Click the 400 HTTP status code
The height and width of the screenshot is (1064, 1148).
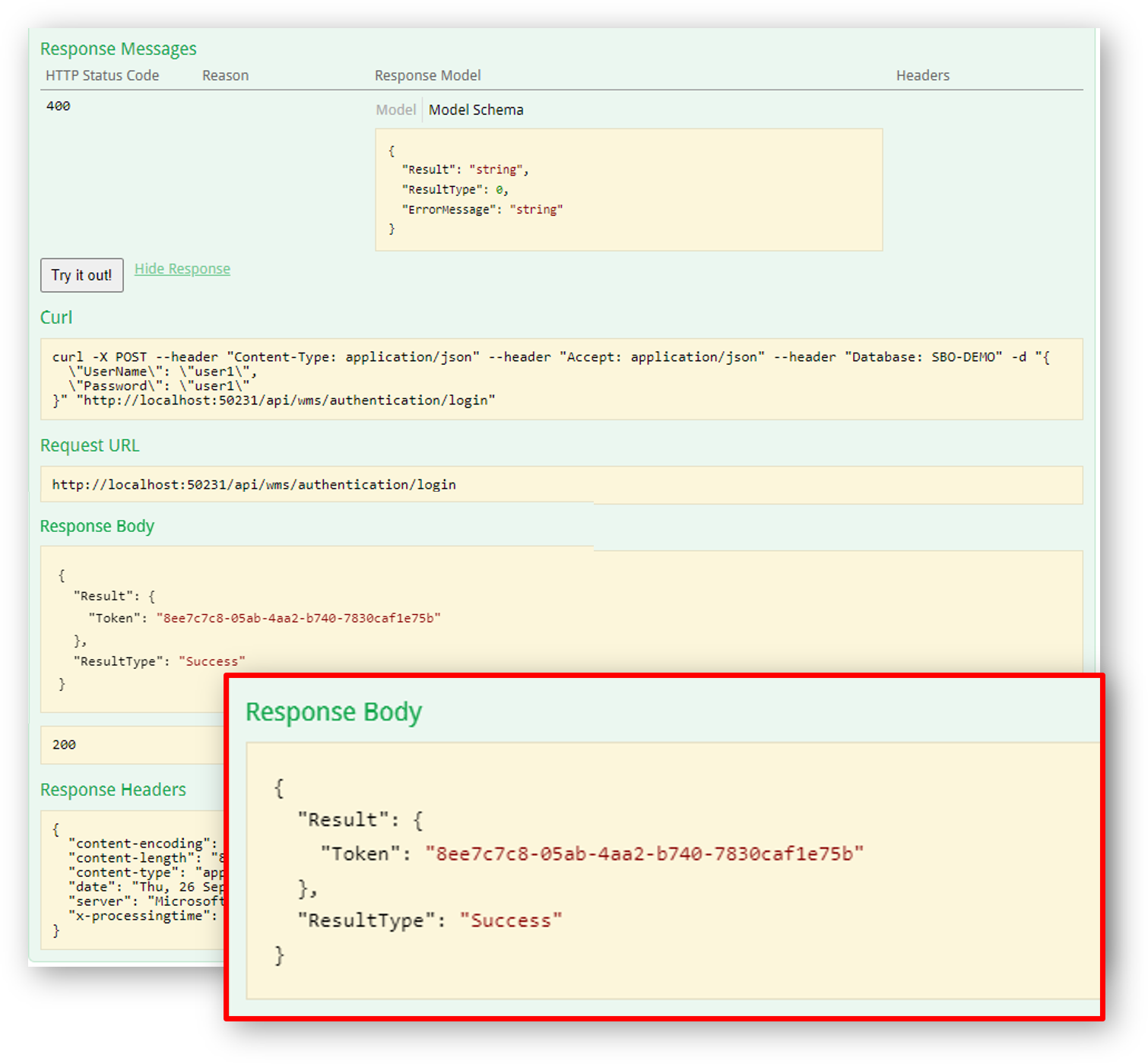(59, 106)
